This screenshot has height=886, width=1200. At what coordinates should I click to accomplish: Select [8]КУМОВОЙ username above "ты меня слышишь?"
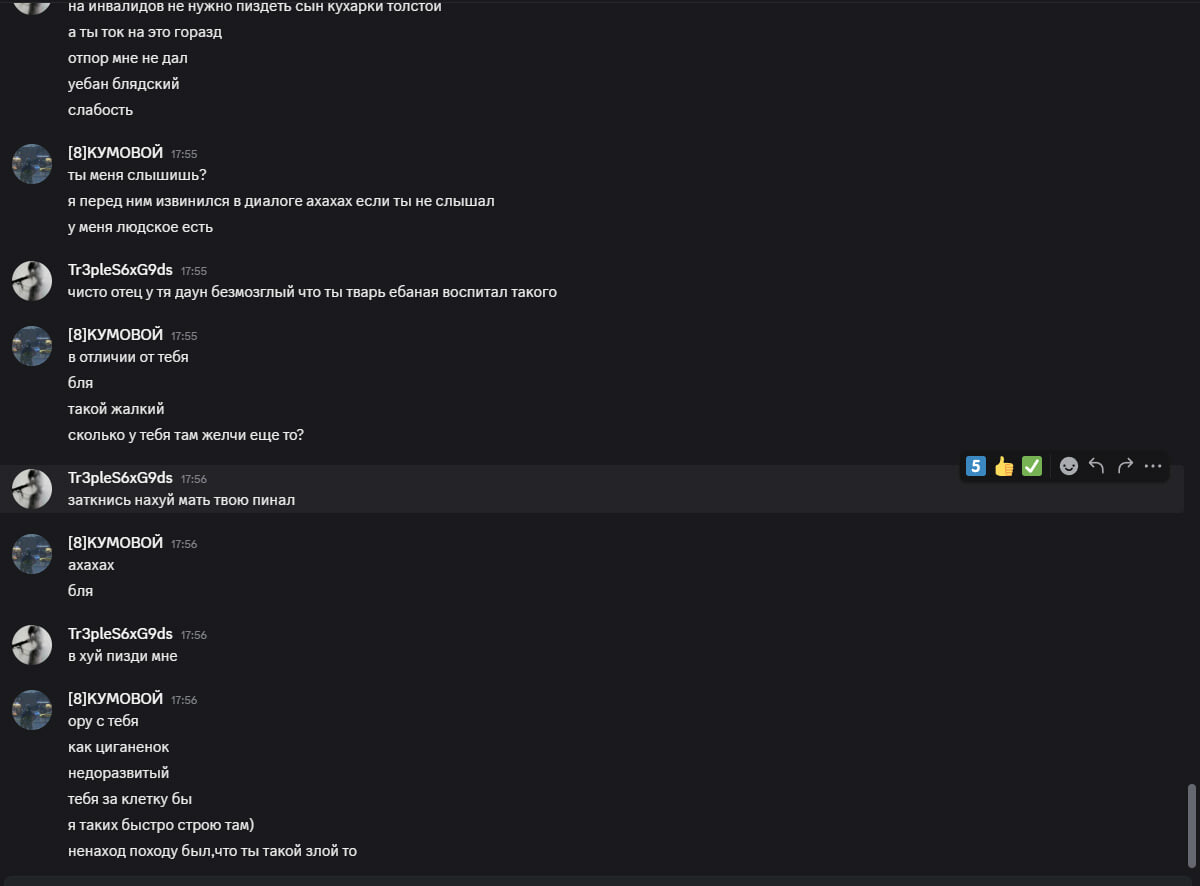[x=115, y=153]
